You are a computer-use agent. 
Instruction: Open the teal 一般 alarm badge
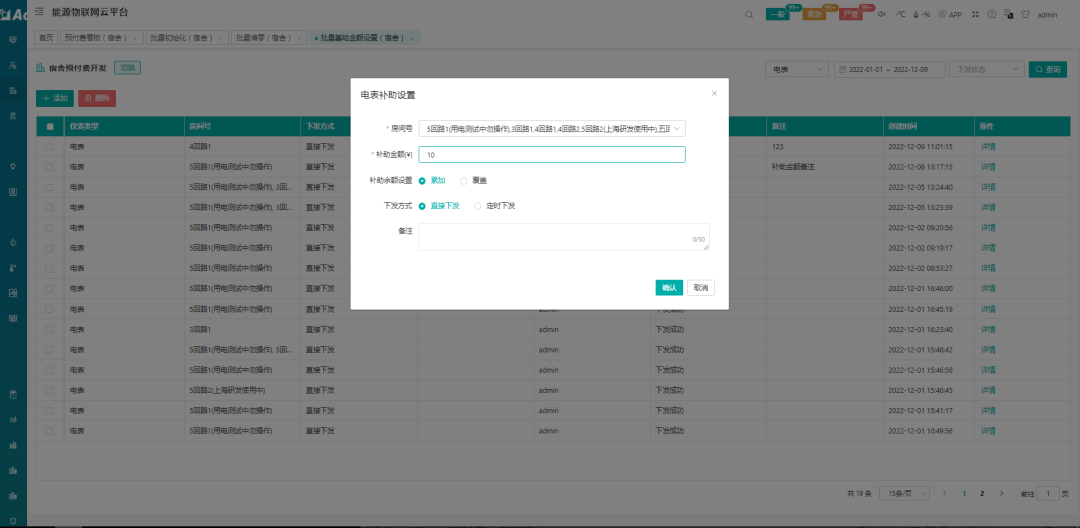click(x=778, y=14)
